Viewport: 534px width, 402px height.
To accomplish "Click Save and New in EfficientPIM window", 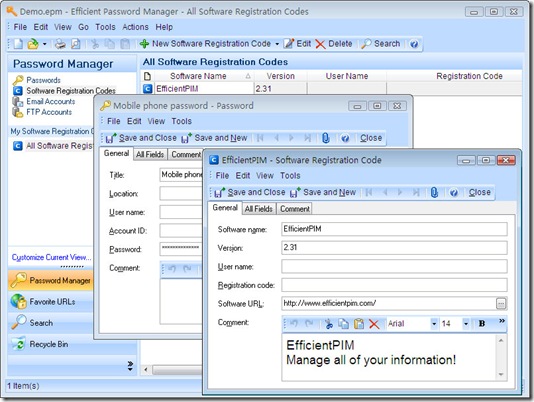I will click(323, 192).
